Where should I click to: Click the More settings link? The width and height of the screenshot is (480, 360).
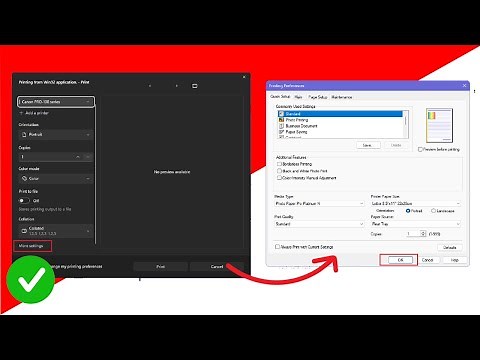tap(31, 246)
